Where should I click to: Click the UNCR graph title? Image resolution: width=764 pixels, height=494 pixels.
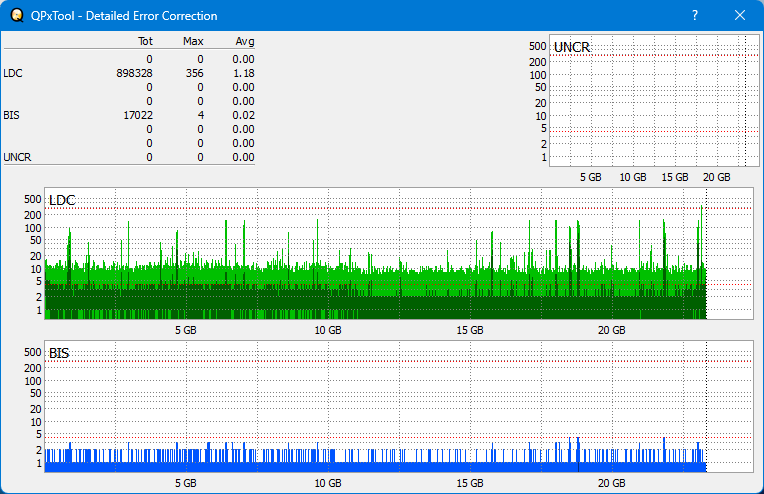[x=572, y=47]
